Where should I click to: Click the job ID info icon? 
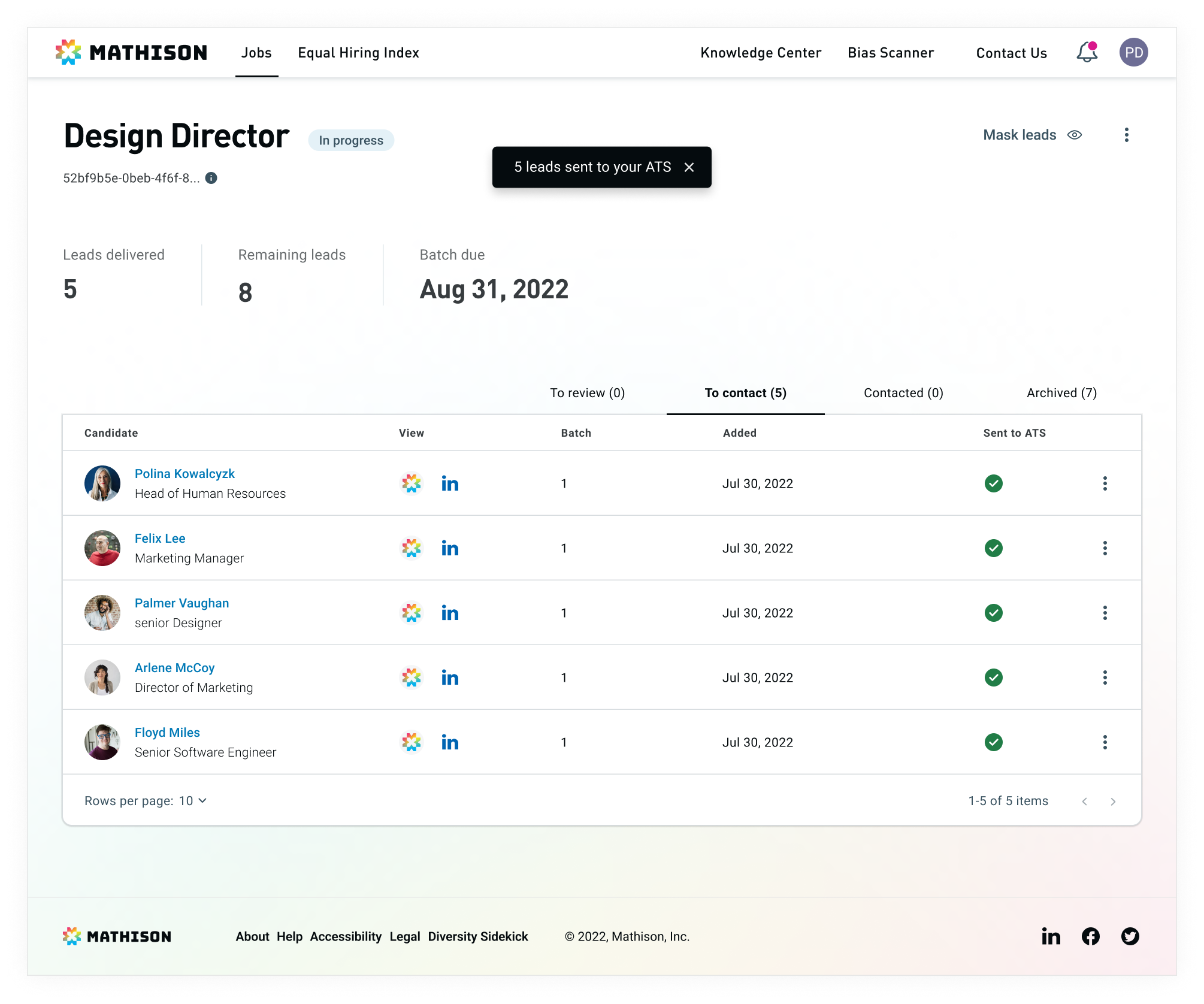211,178
